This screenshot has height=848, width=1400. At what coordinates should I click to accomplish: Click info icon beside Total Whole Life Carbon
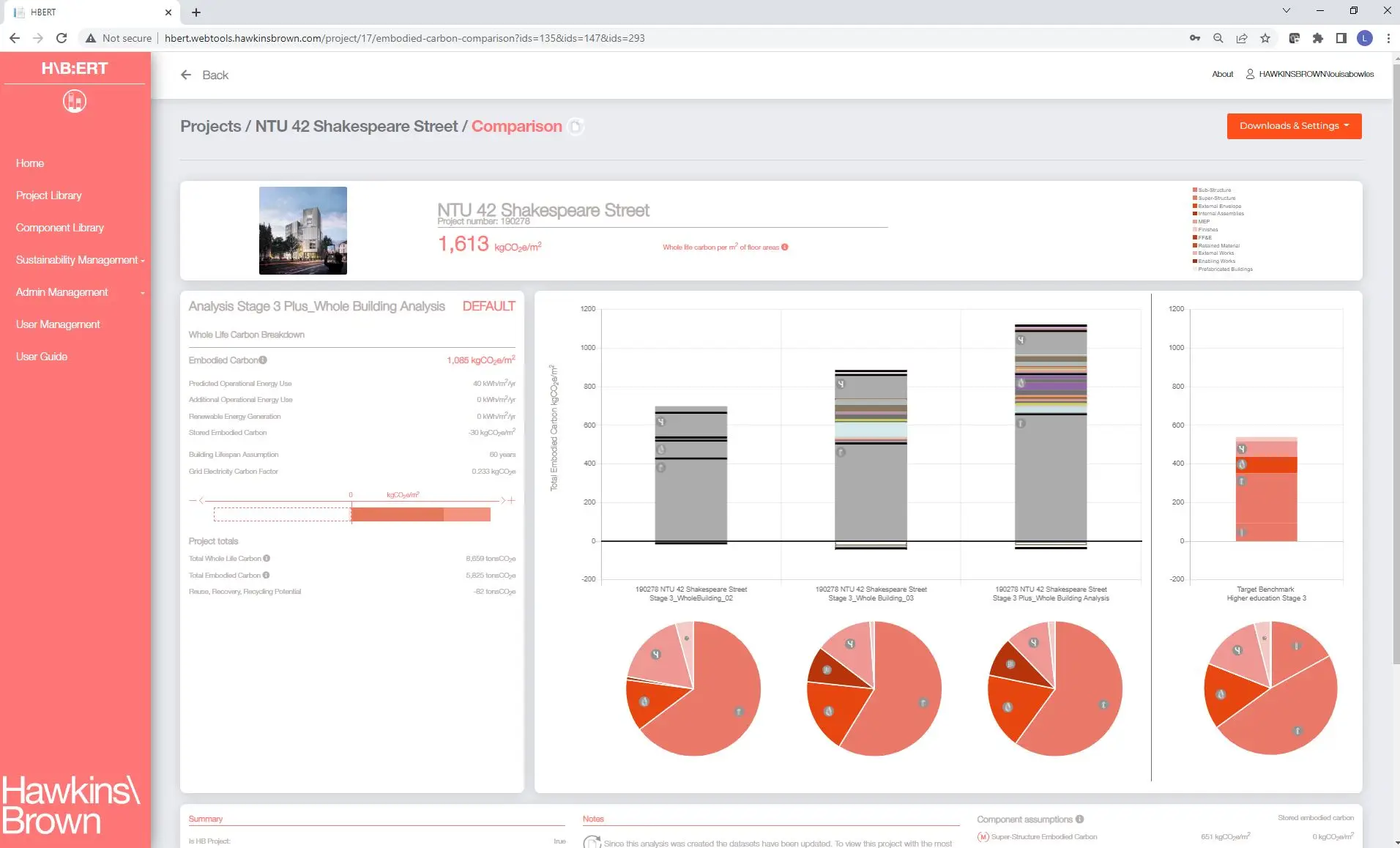tap(267, 559)
